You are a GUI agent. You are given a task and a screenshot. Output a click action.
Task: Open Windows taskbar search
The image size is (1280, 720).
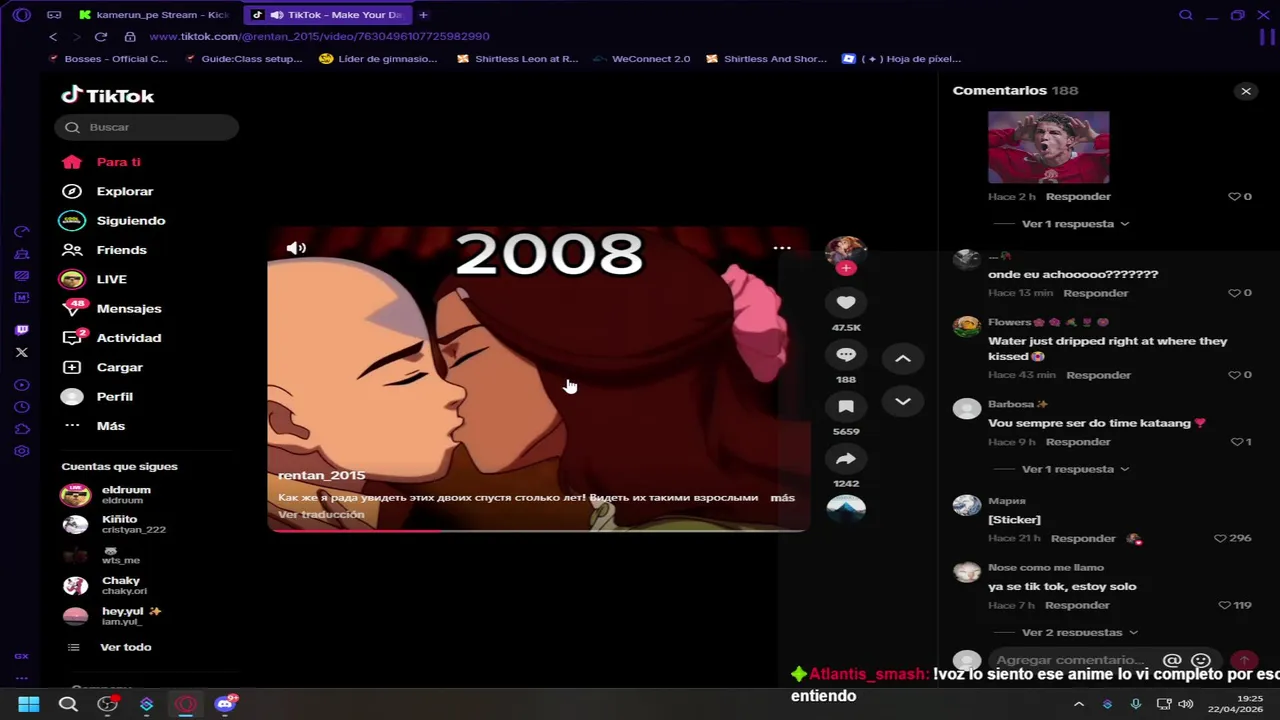[68, 704]
